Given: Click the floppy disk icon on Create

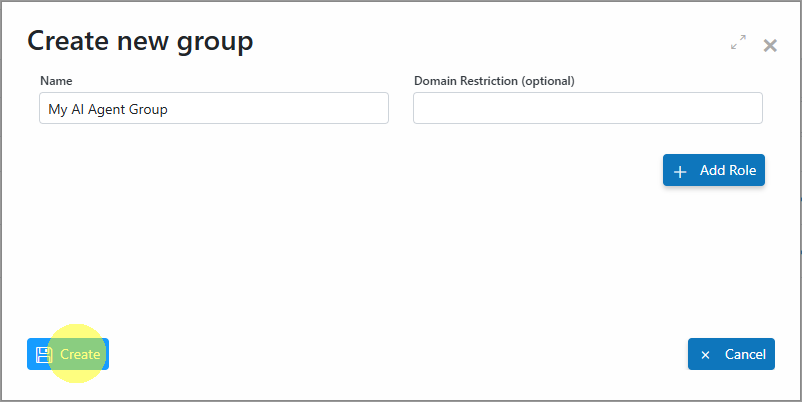Looking at the screenshot, I should coord(44,354).
